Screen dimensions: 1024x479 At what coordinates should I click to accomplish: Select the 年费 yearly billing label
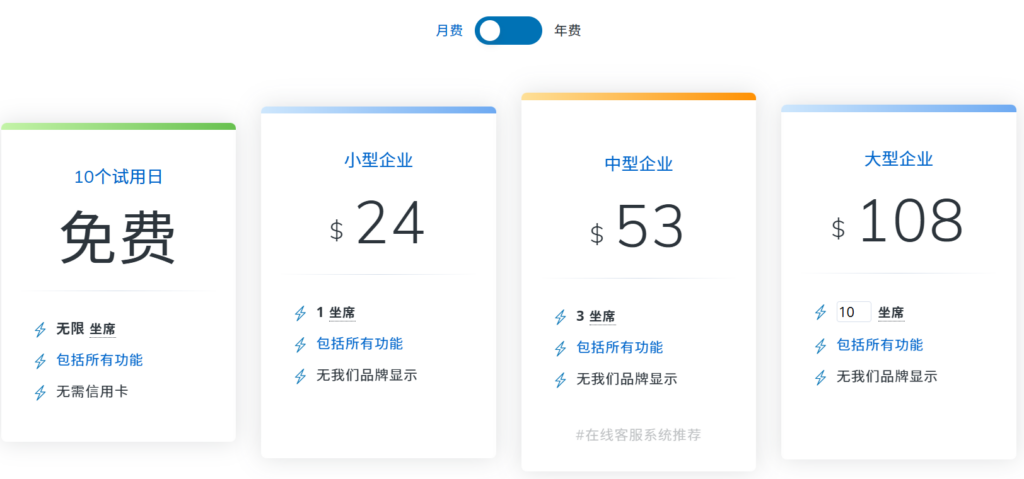(568, 31)
